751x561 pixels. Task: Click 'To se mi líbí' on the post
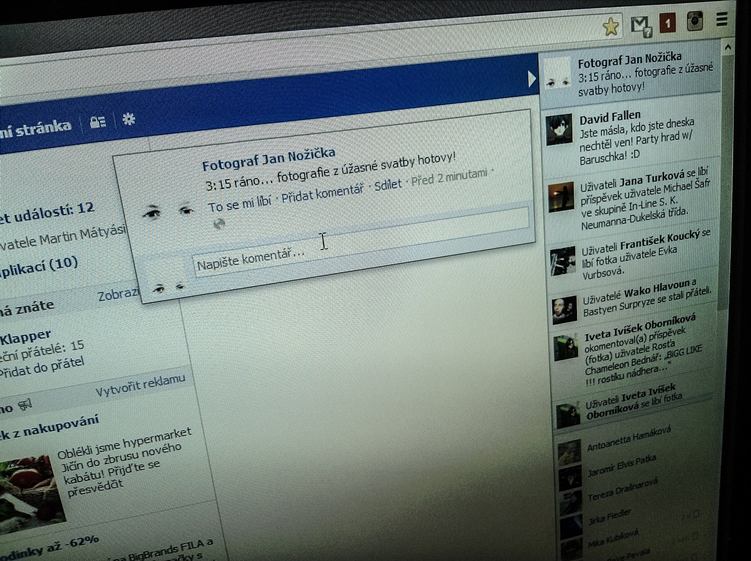tap(239, 204)
